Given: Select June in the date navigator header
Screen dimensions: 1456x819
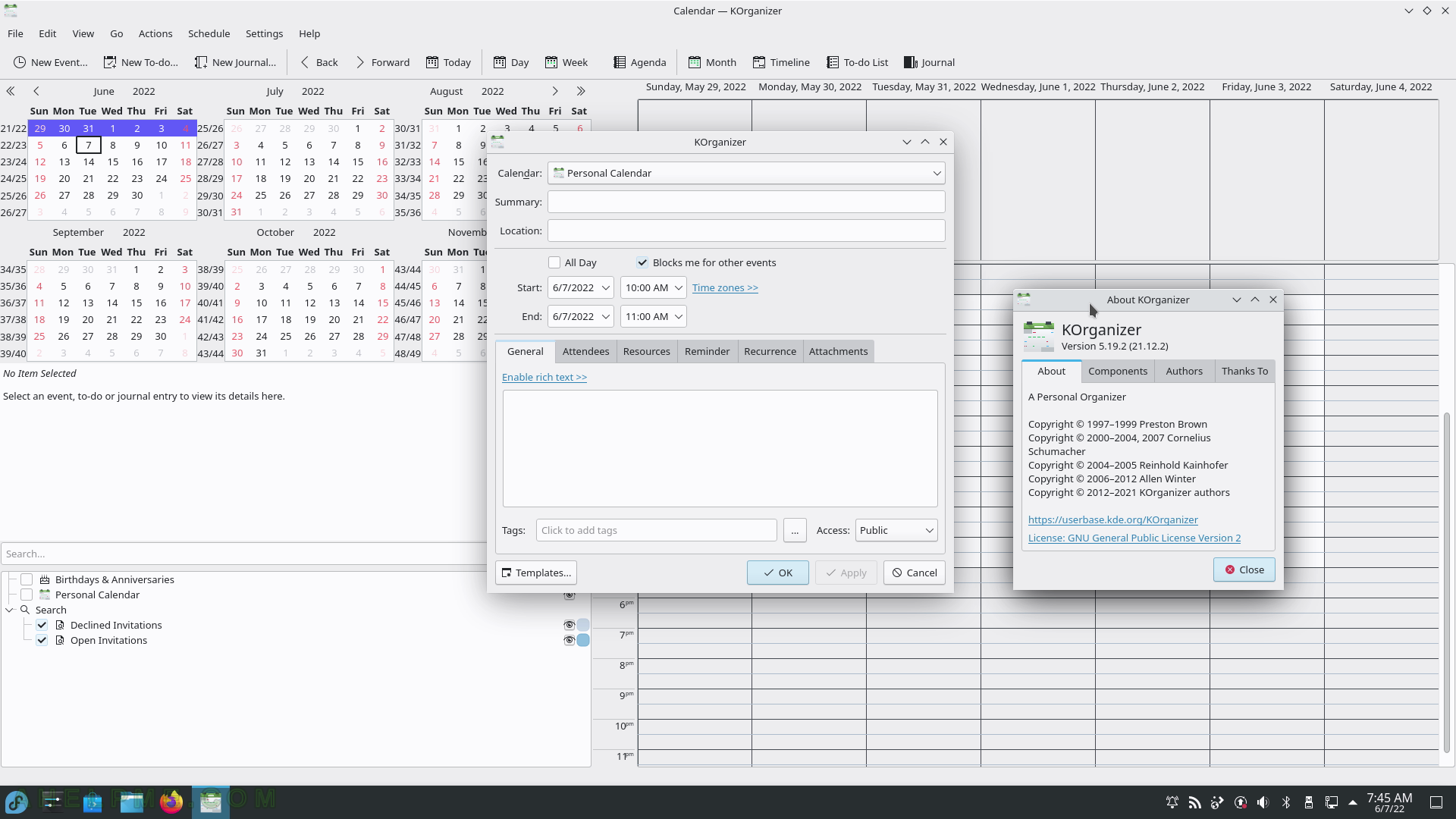Looking at the screenshot, I should [x=104, y=91].
